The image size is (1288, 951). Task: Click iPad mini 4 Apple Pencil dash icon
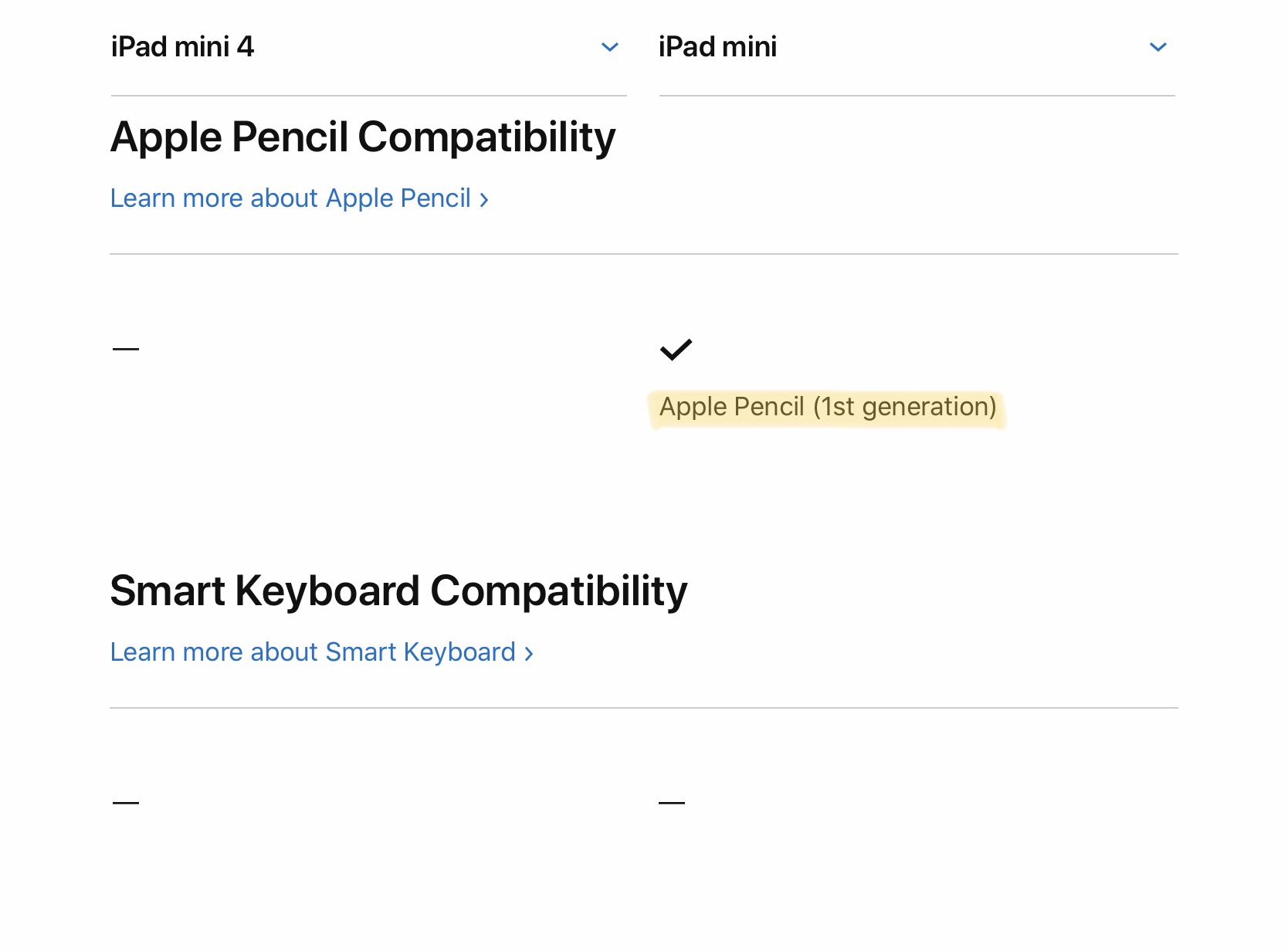[126, 349]
